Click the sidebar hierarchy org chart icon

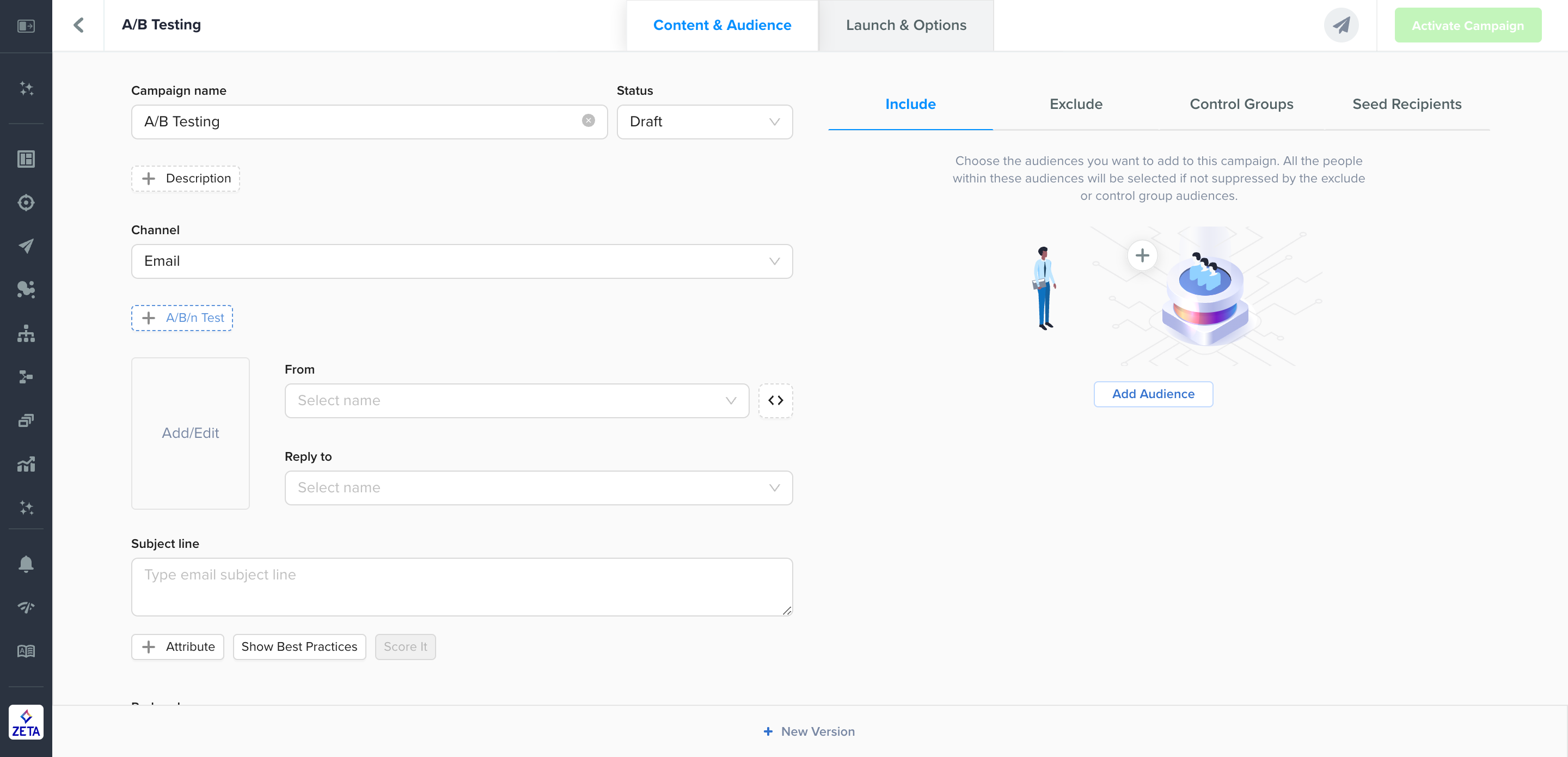pyautogui.click(x=26, y=333)
